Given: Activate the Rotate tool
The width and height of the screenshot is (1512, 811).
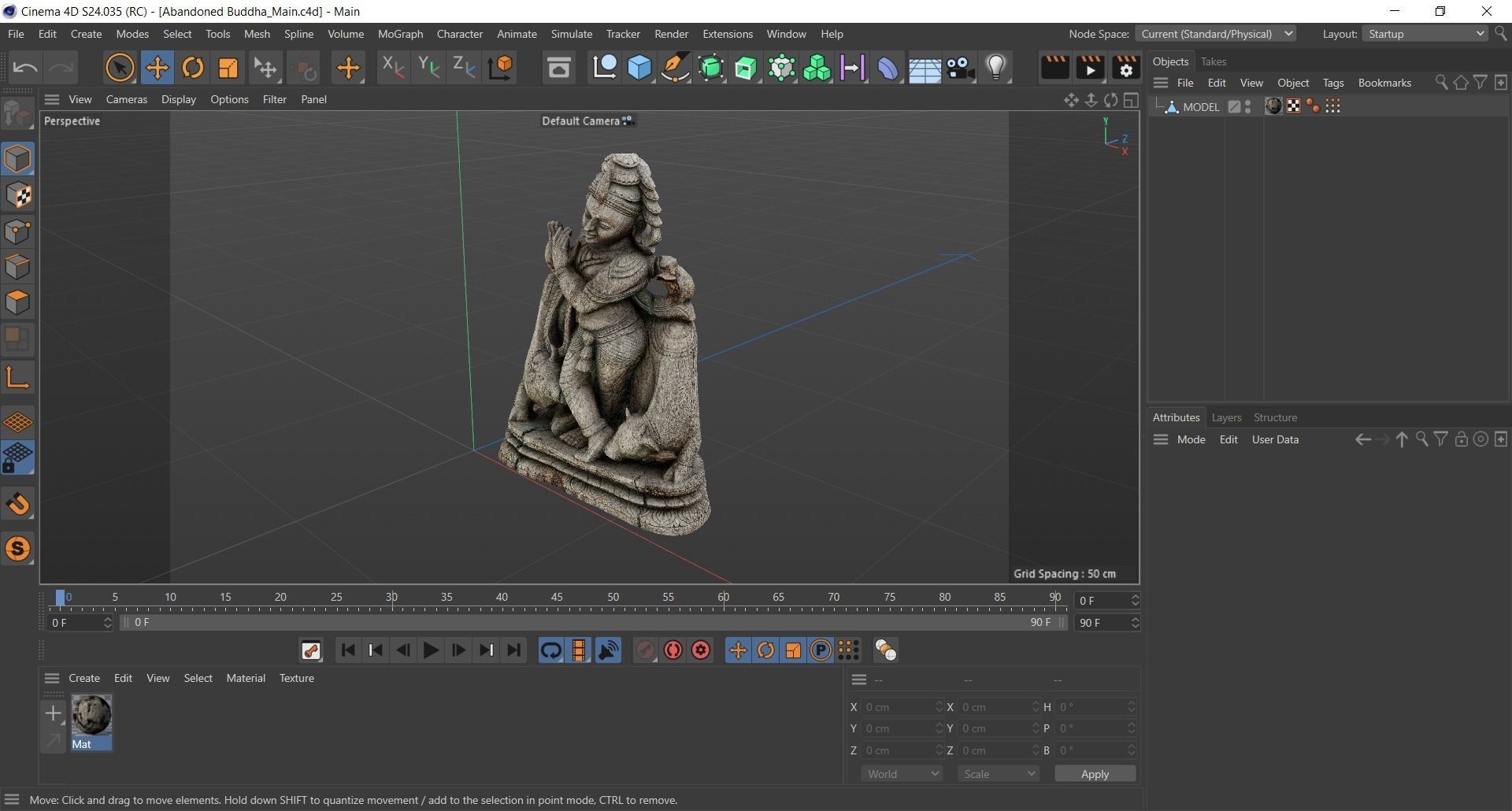Looking at the screenshot, I should point(193,68).
